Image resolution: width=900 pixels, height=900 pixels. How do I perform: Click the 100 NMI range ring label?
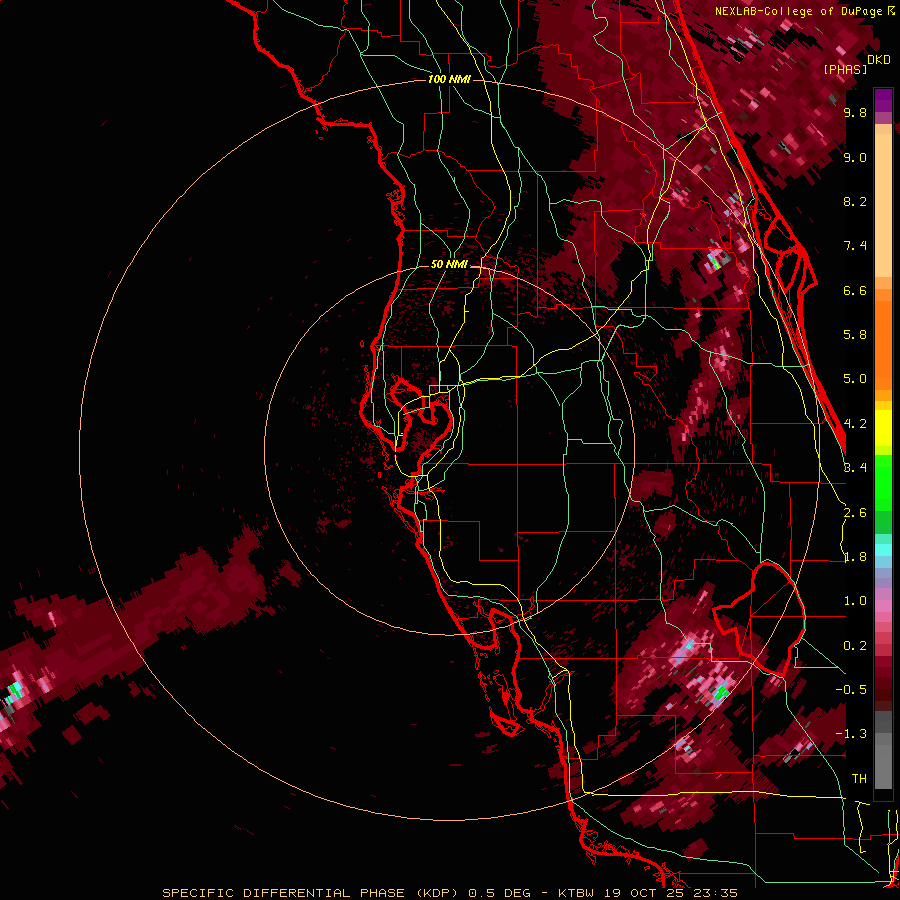(x=449, y=79)
